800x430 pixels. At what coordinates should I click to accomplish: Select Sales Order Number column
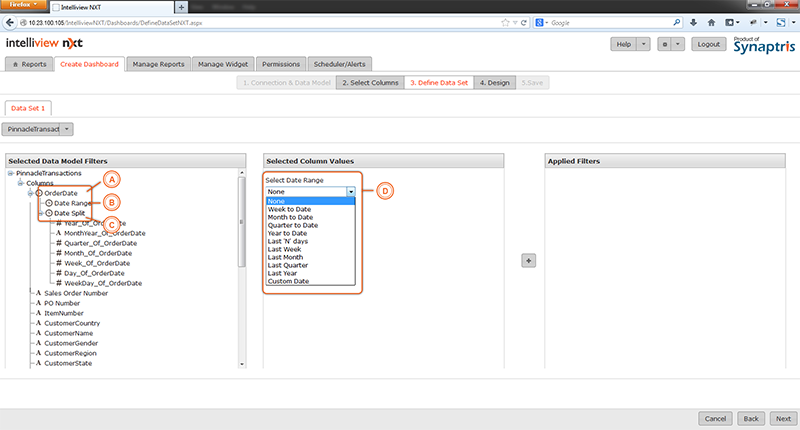[76, 293]
